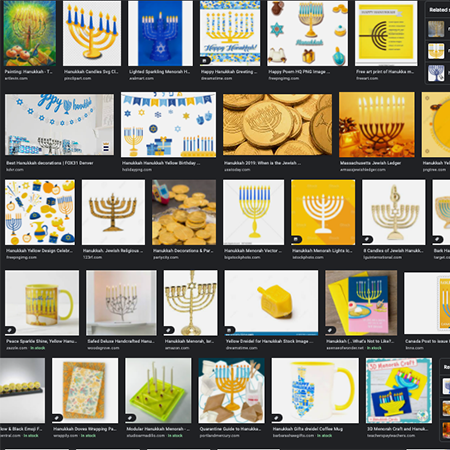This screenshot has width=450, height=450.
Task: Click product tag badge on 8 Candles charm image
Action: pos(368,239)
